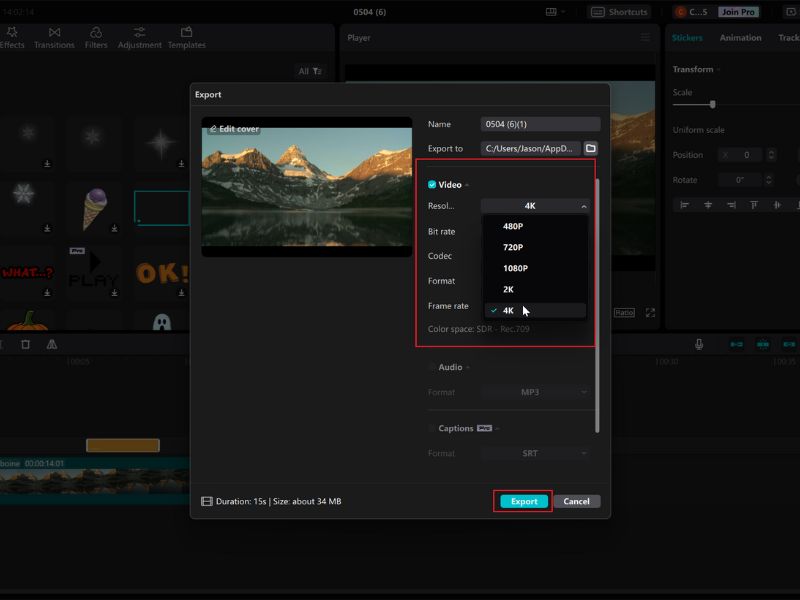Screen dimensions: 800x600
Task: Click the Export to path field
Action: tap(531, 148)
